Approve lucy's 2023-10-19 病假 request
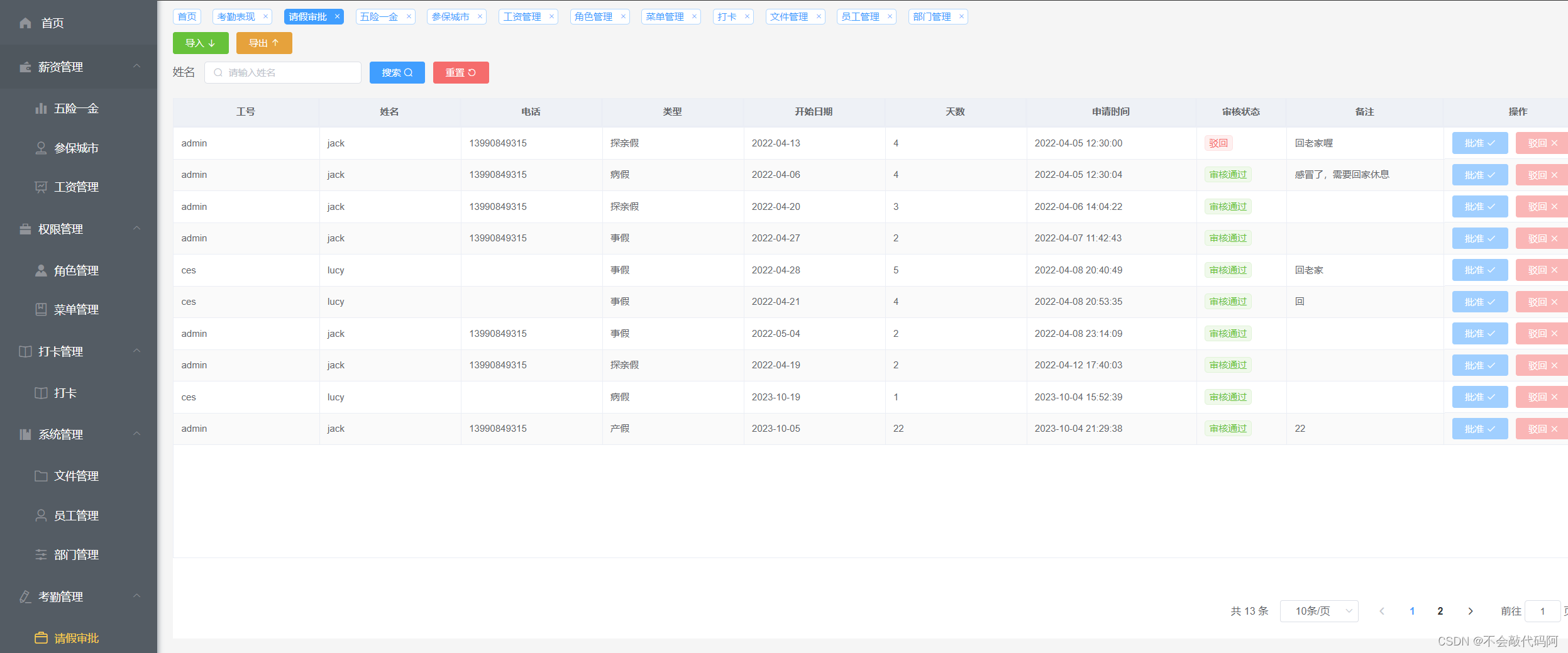This screenshot has height=653, width=1568. (x=1480, y=397)
